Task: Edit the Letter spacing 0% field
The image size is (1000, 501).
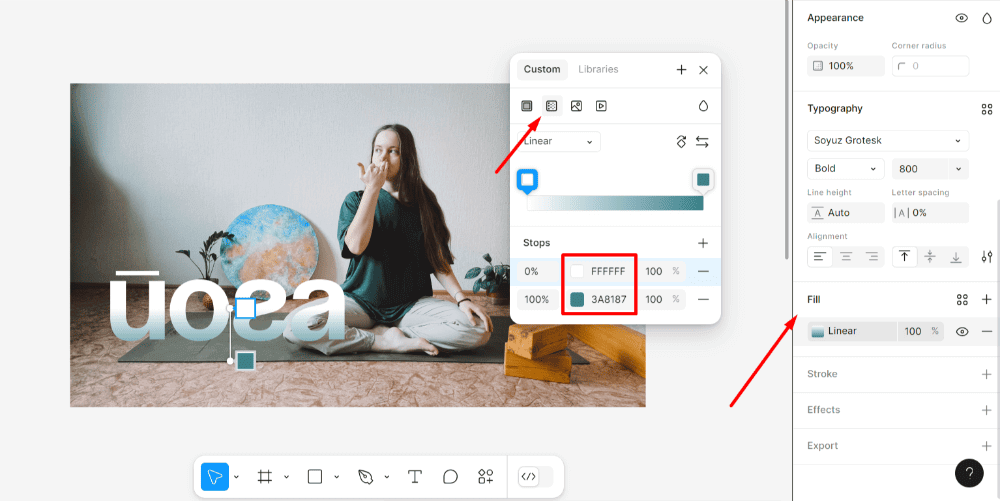Action: coord(930,213)
